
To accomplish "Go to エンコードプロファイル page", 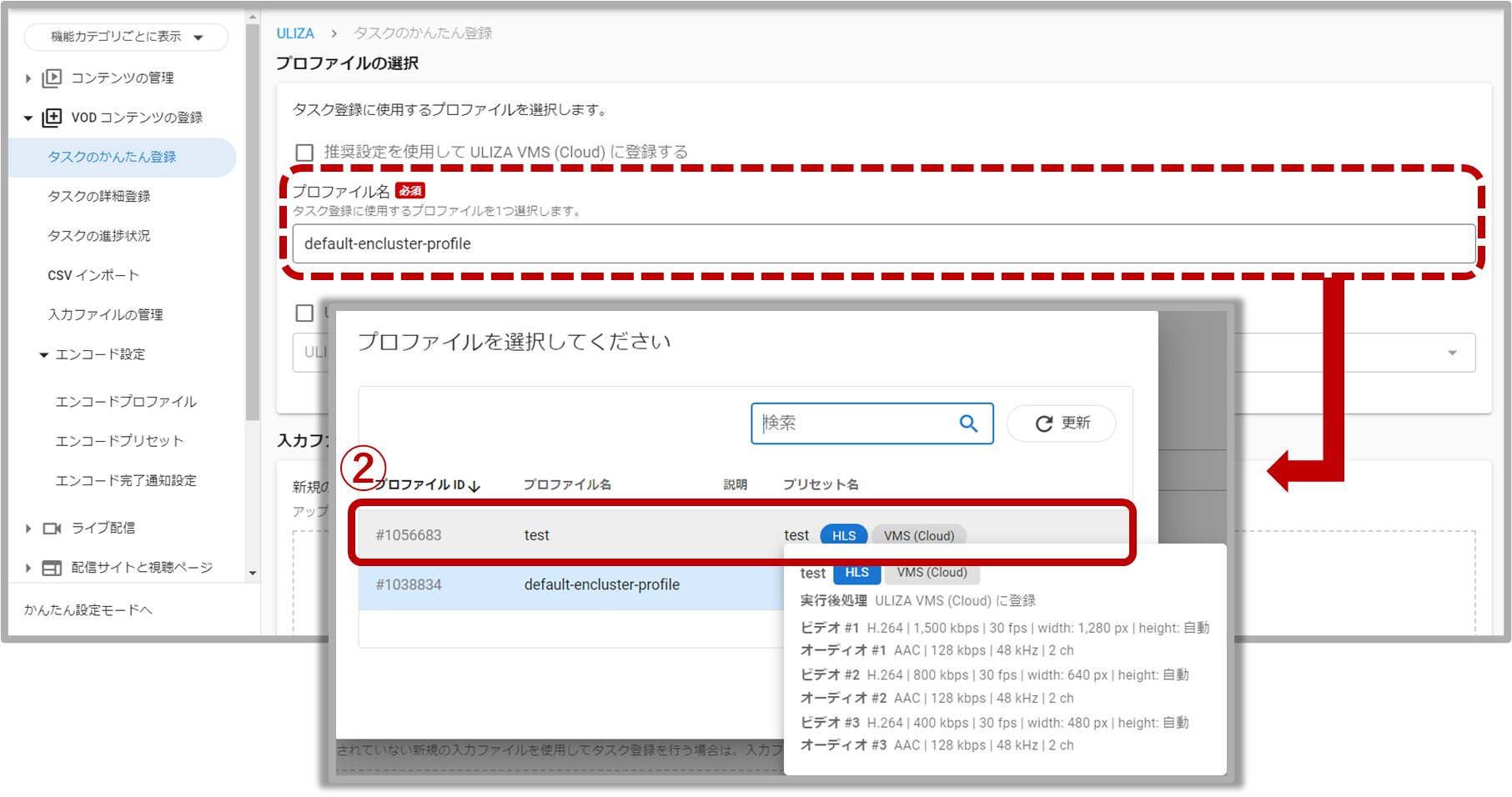I will 126,402.
